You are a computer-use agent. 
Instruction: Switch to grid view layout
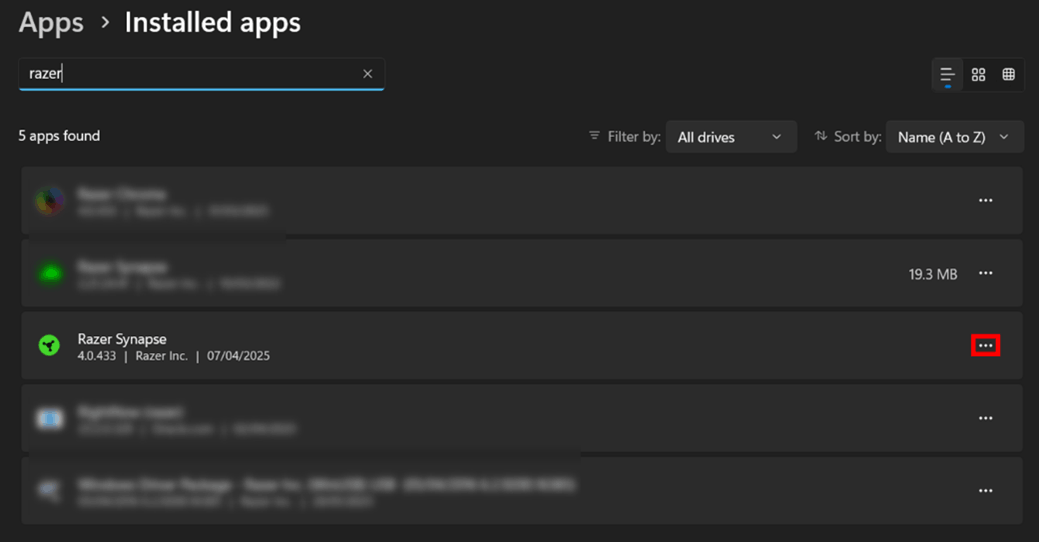pyautogui.click(x=978, y=75)
